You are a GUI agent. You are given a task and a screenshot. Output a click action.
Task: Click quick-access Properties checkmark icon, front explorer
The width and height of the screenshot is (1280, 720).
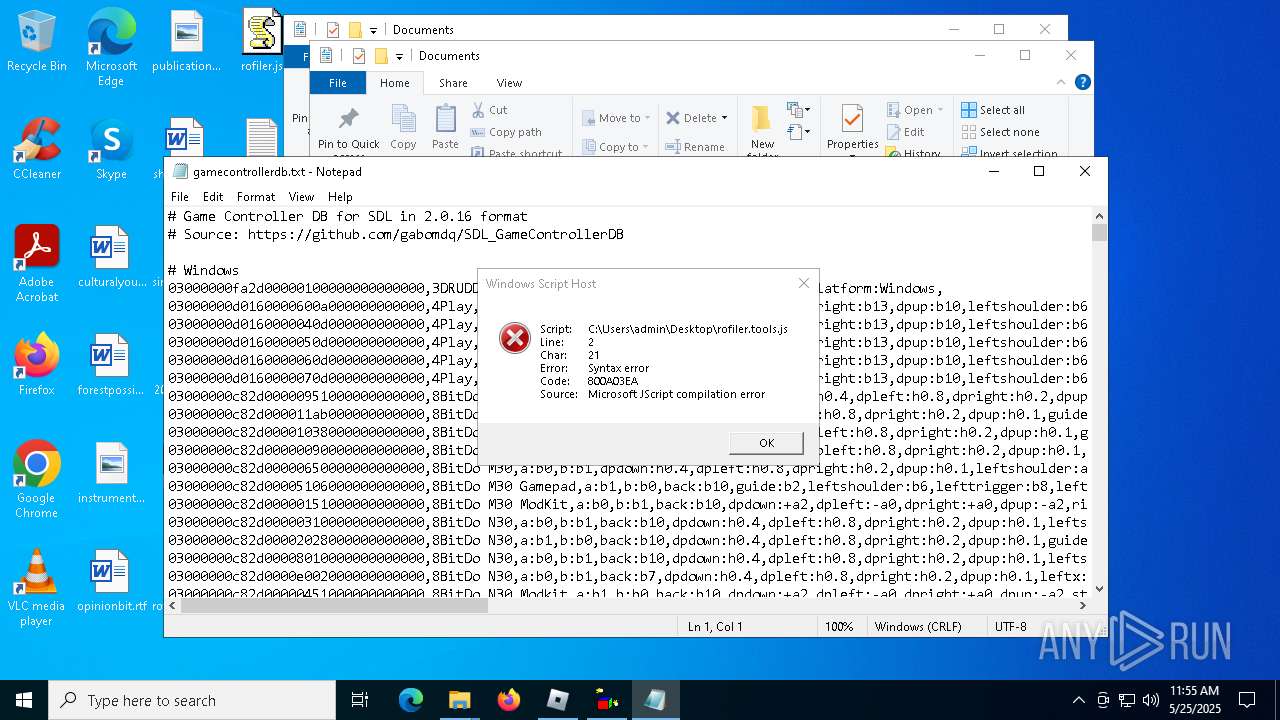[359, 56]
